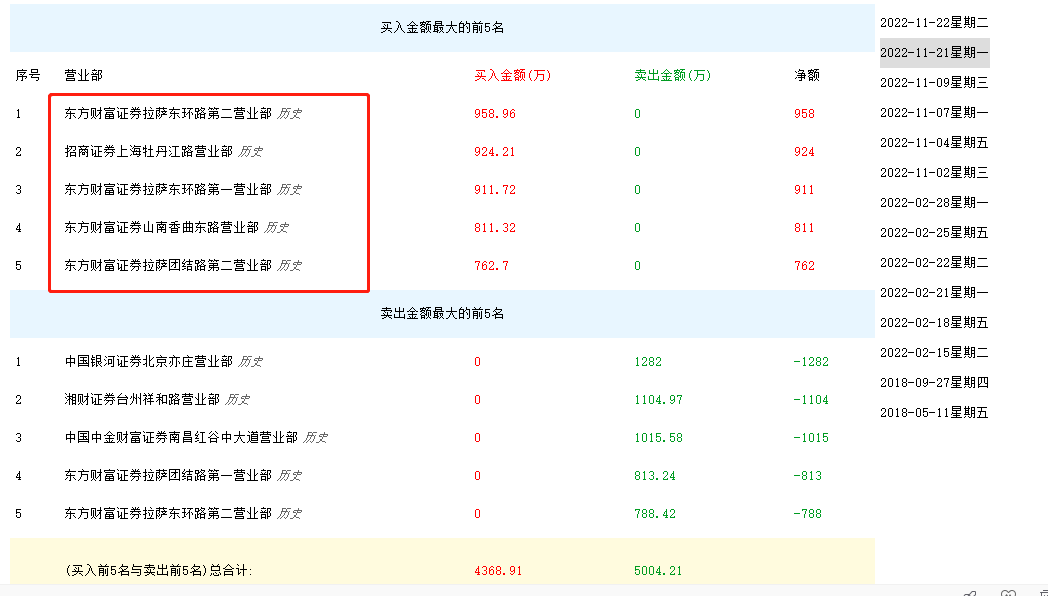The width and height of the screenshot is (1048, 596).
Task: Click the 买入金额(万) column header
Action: tap(513, 76)
